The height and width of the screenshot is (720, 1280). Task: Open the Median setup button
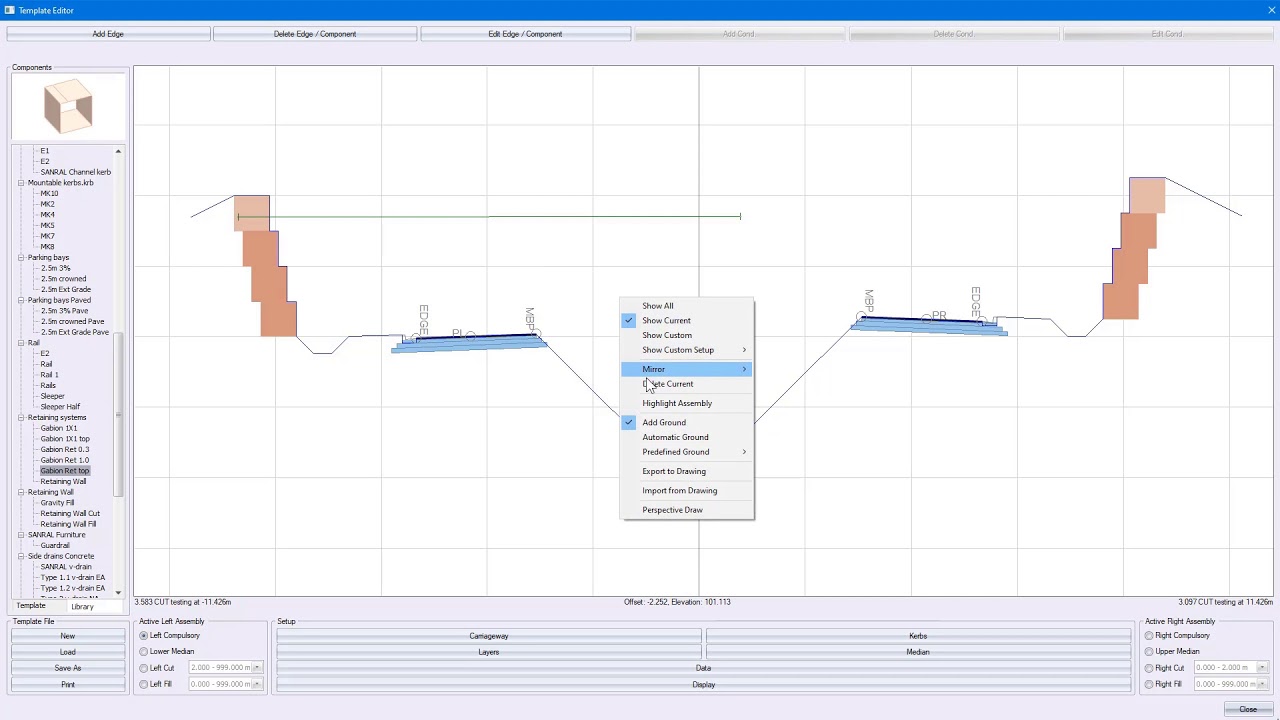click(x=918, y=652)
